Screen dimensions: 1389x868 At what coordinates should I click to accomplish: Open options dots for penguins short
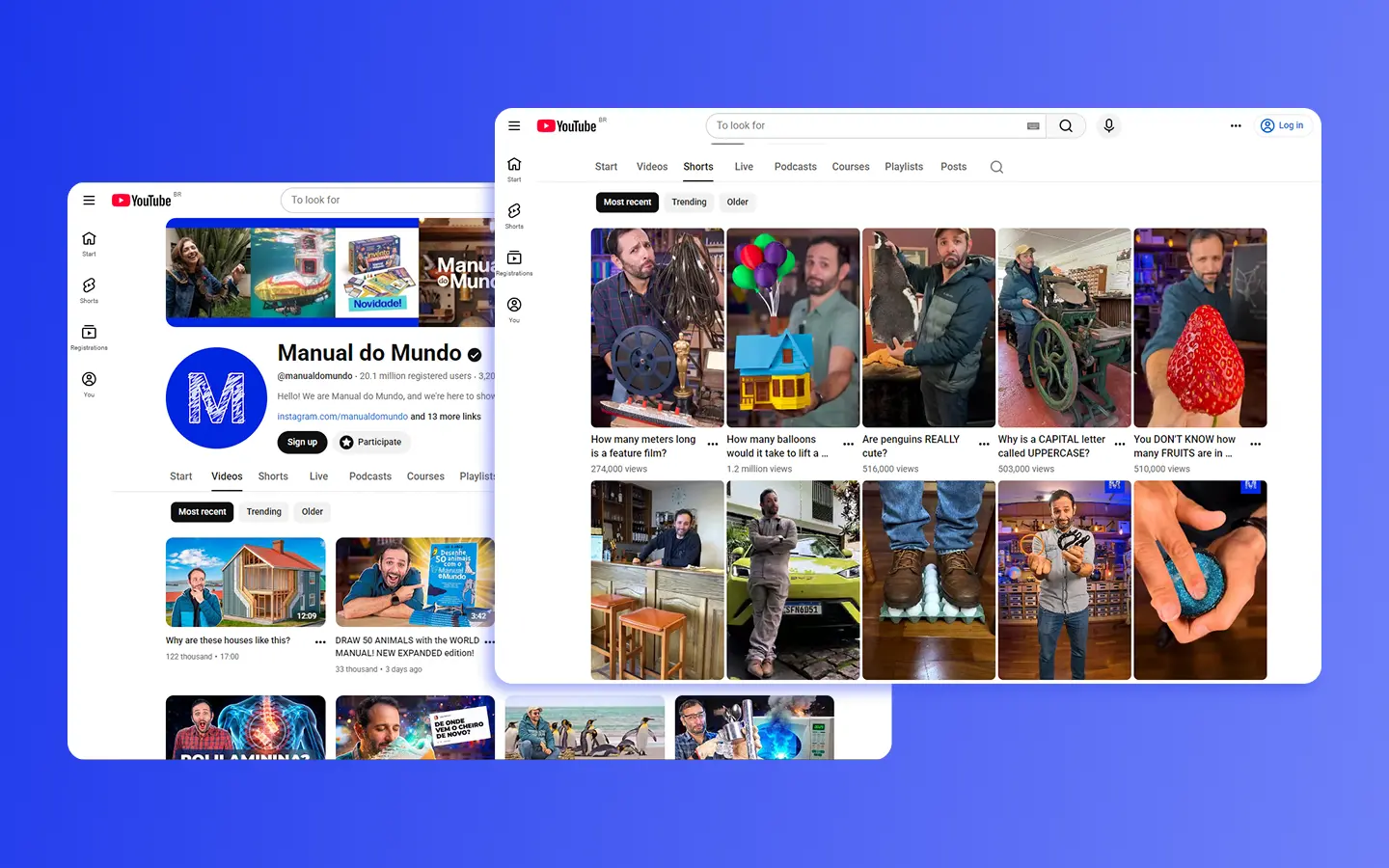[x=984, y=445]
